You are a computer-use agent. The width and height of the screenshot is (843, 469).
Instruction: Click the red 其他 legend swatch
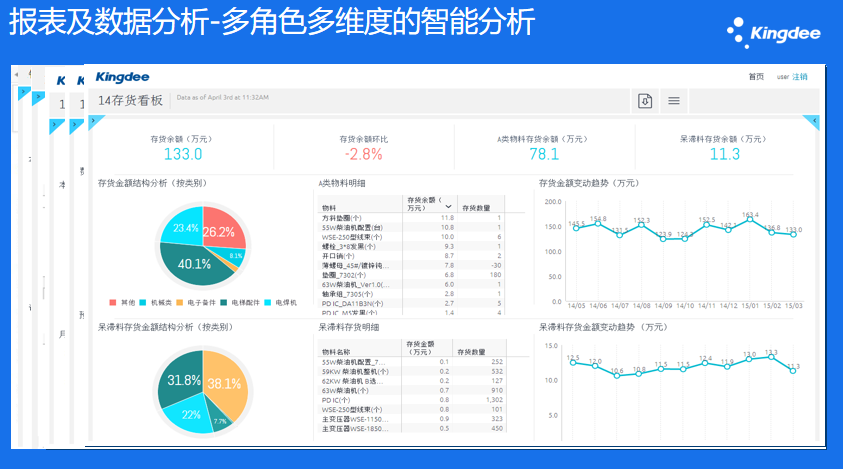click(x=112, y=302)
